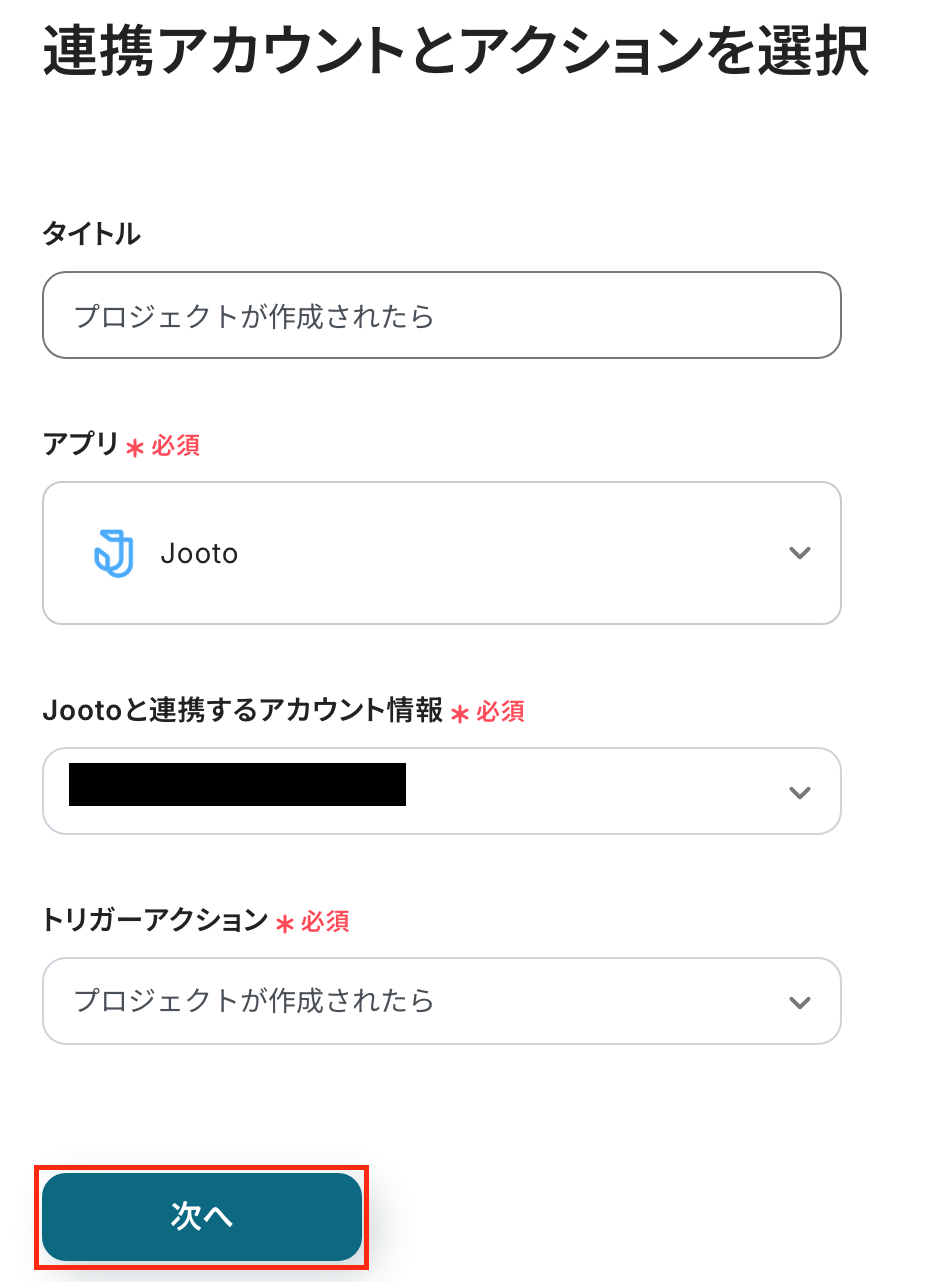
Task: Click the redacted account name in account selector
Action: 237,784
